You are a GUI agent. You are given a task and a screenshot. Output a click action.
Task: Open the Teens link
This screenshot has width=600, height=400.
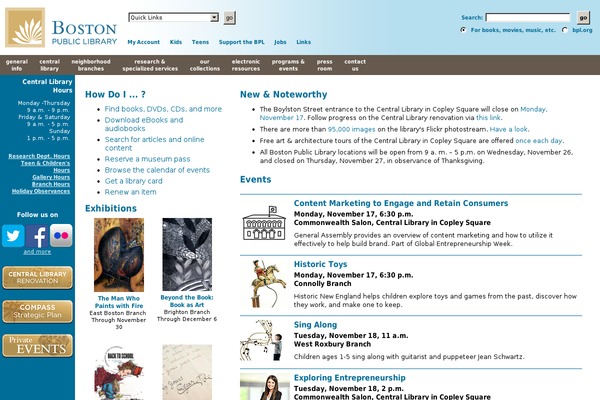tap(200, 42)
